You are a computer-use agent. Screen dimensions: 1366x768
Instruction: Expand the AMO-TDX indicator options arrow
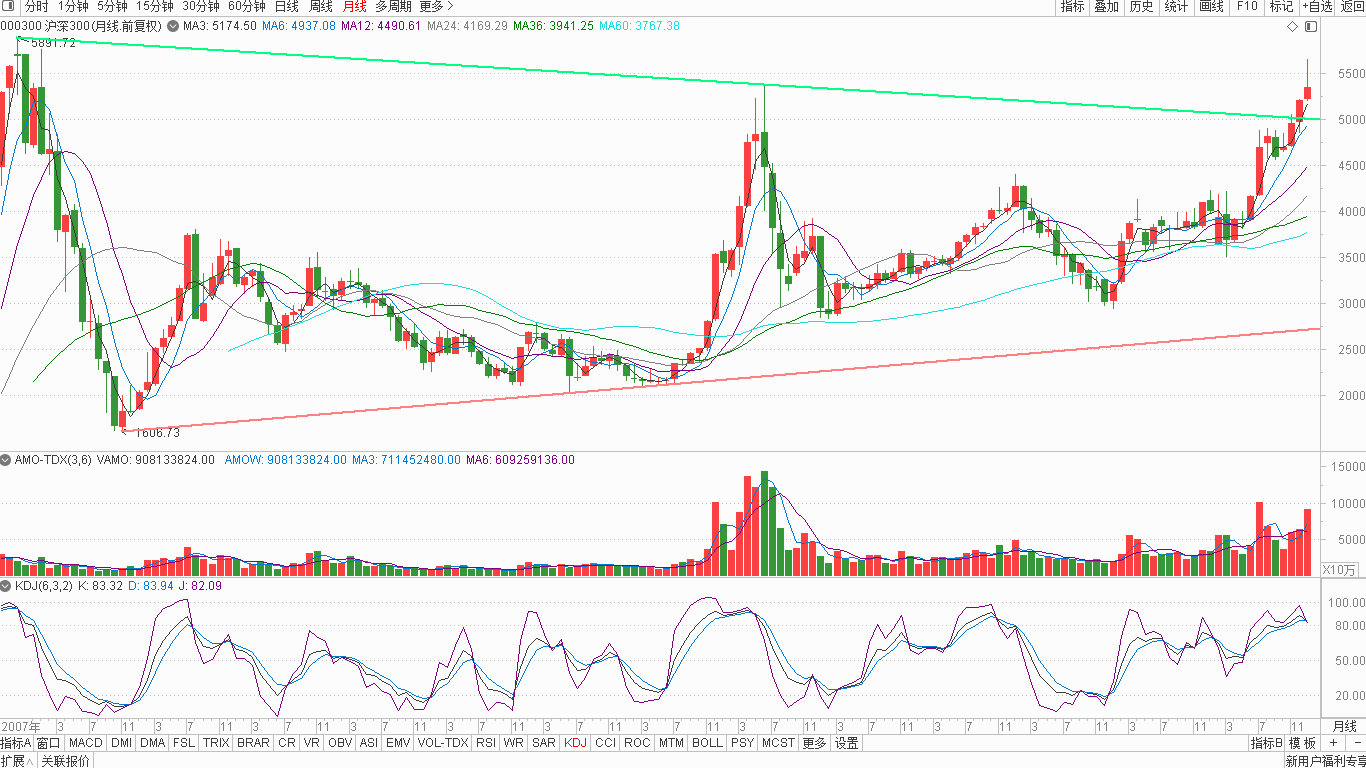click(6, 460)
